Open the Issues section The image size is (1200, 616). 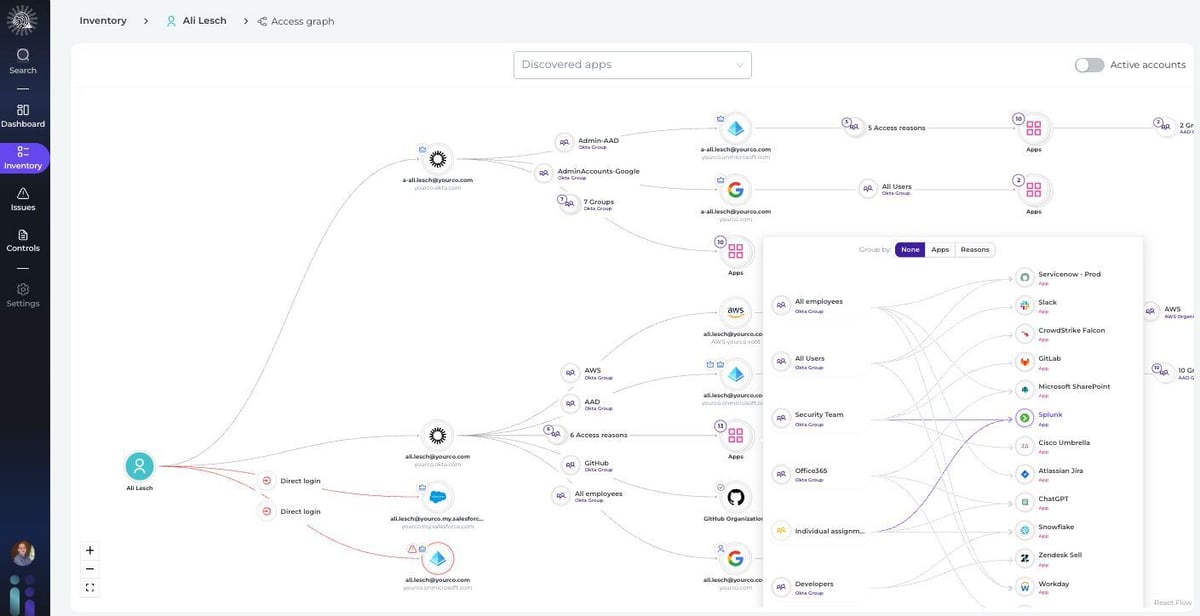click(23, 199)
